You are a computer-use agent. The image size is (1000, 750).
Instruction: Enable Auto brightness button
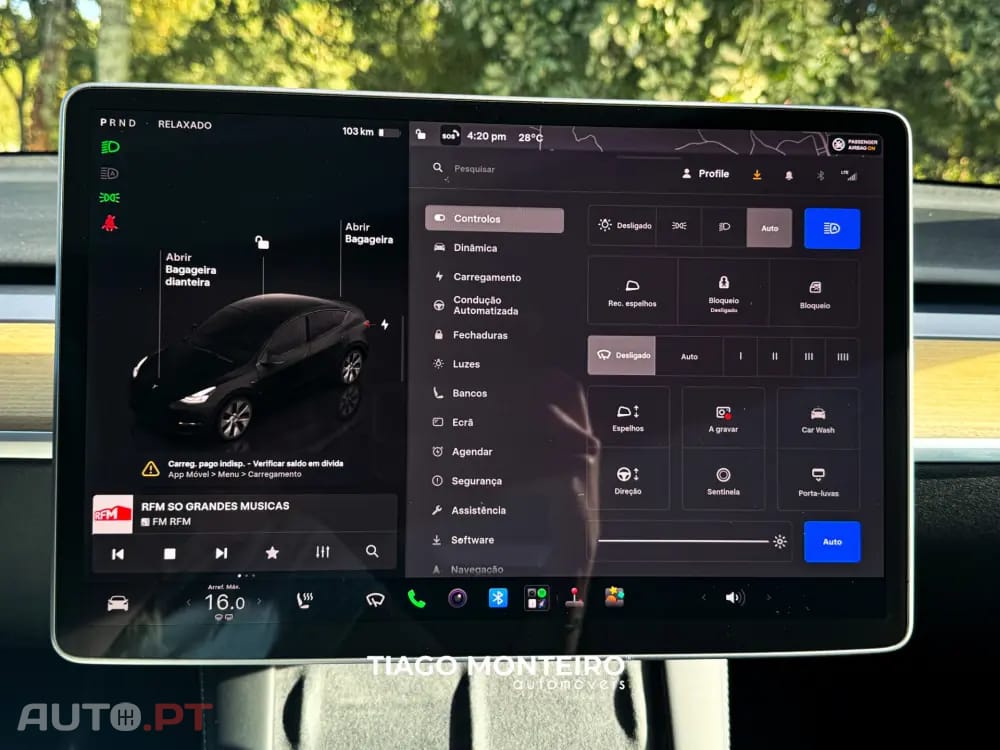[x=832, y=542]
